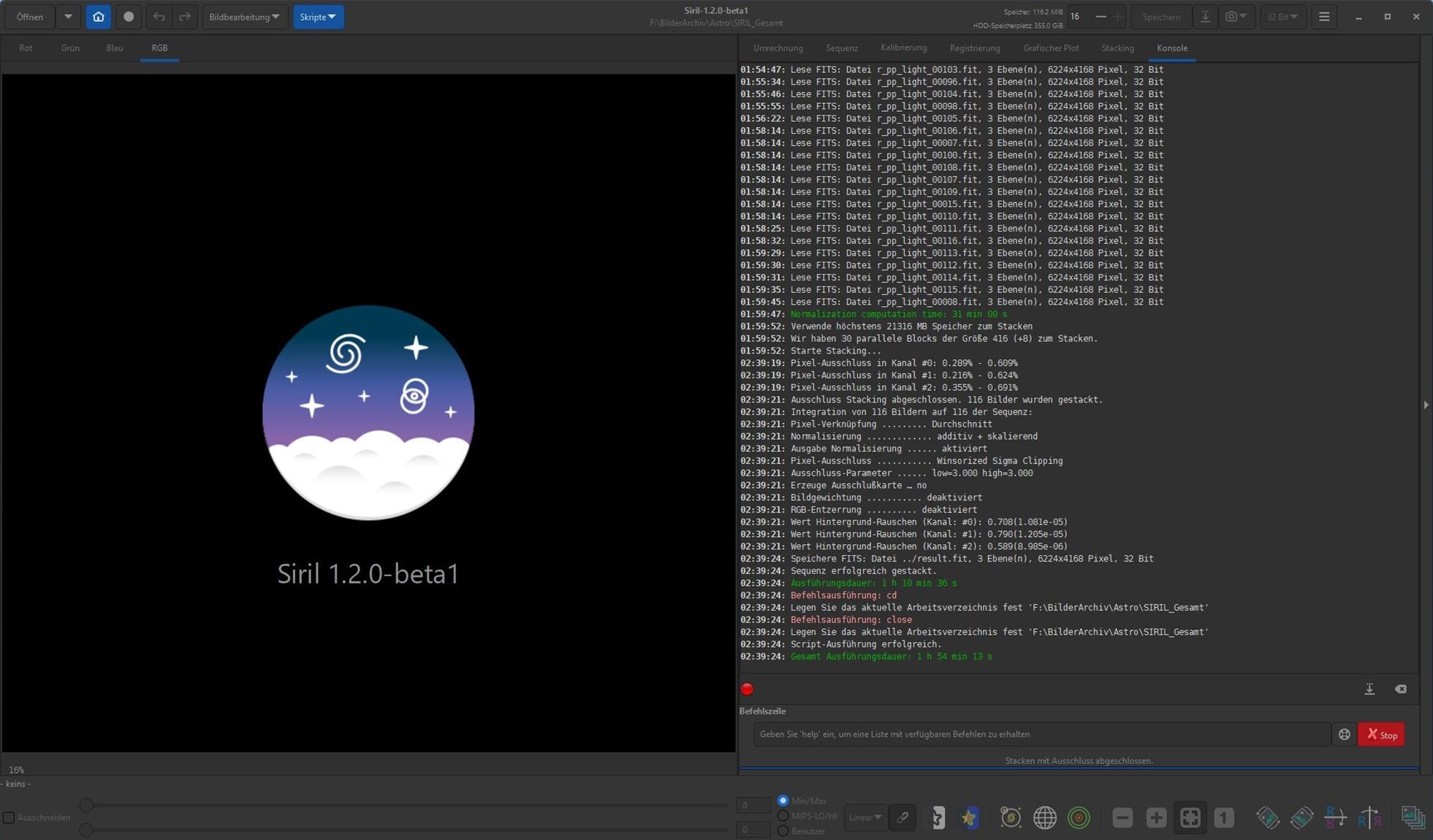1433x840 pixels.
Task: Open the Skripte dropdown menu
Action: coord(318,17)
